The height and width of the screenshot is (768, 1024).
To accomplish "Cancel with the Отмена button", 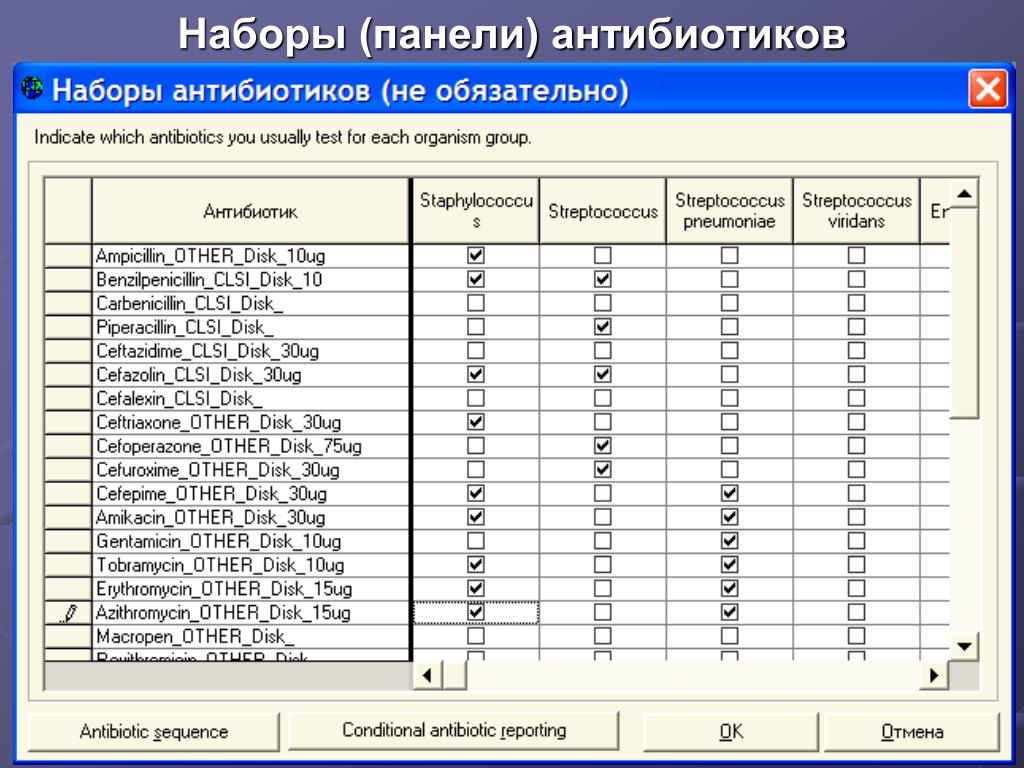I will [912, 731].
